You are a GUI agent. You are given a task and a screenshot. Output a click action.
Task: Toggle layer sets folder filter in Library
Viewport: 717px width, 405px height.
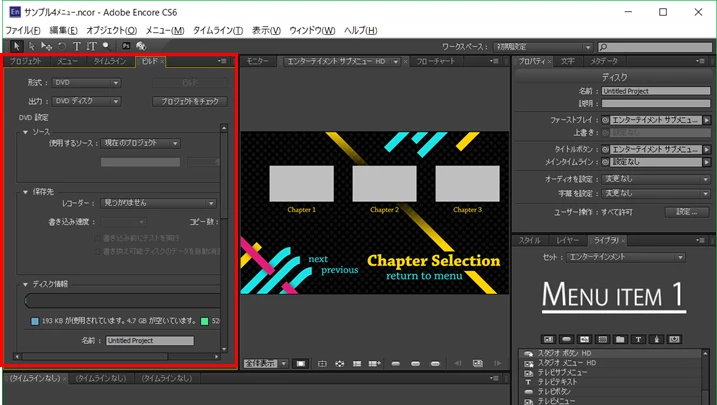point(620,339)
